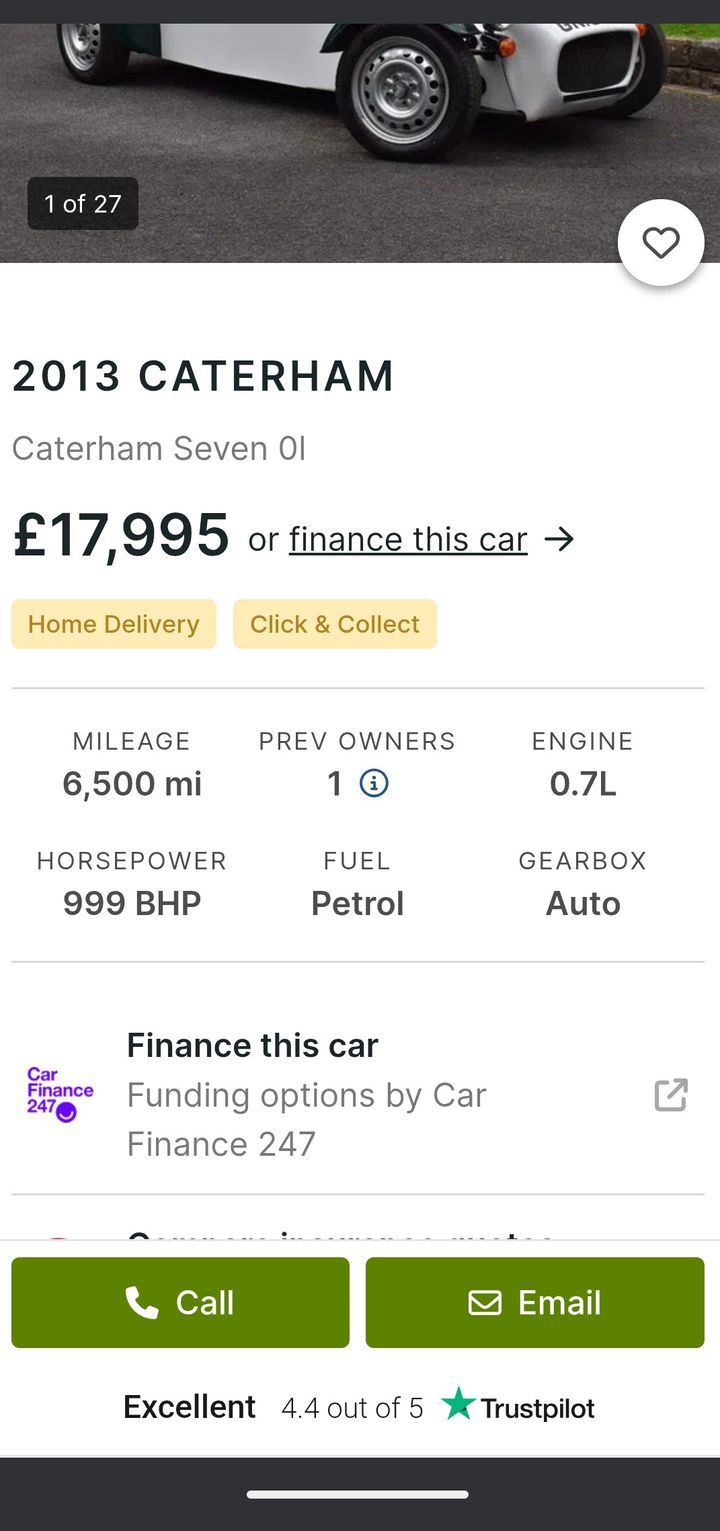
Task: Tap the £17,995 price
Action: pos(121,536)
